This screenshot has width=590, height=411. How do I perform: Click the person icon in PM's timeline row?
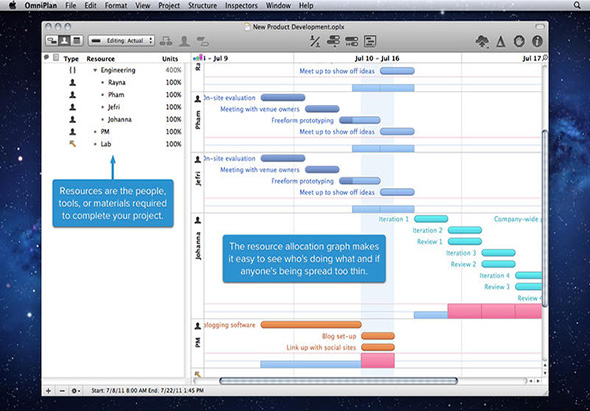click(x=198, y=326)
